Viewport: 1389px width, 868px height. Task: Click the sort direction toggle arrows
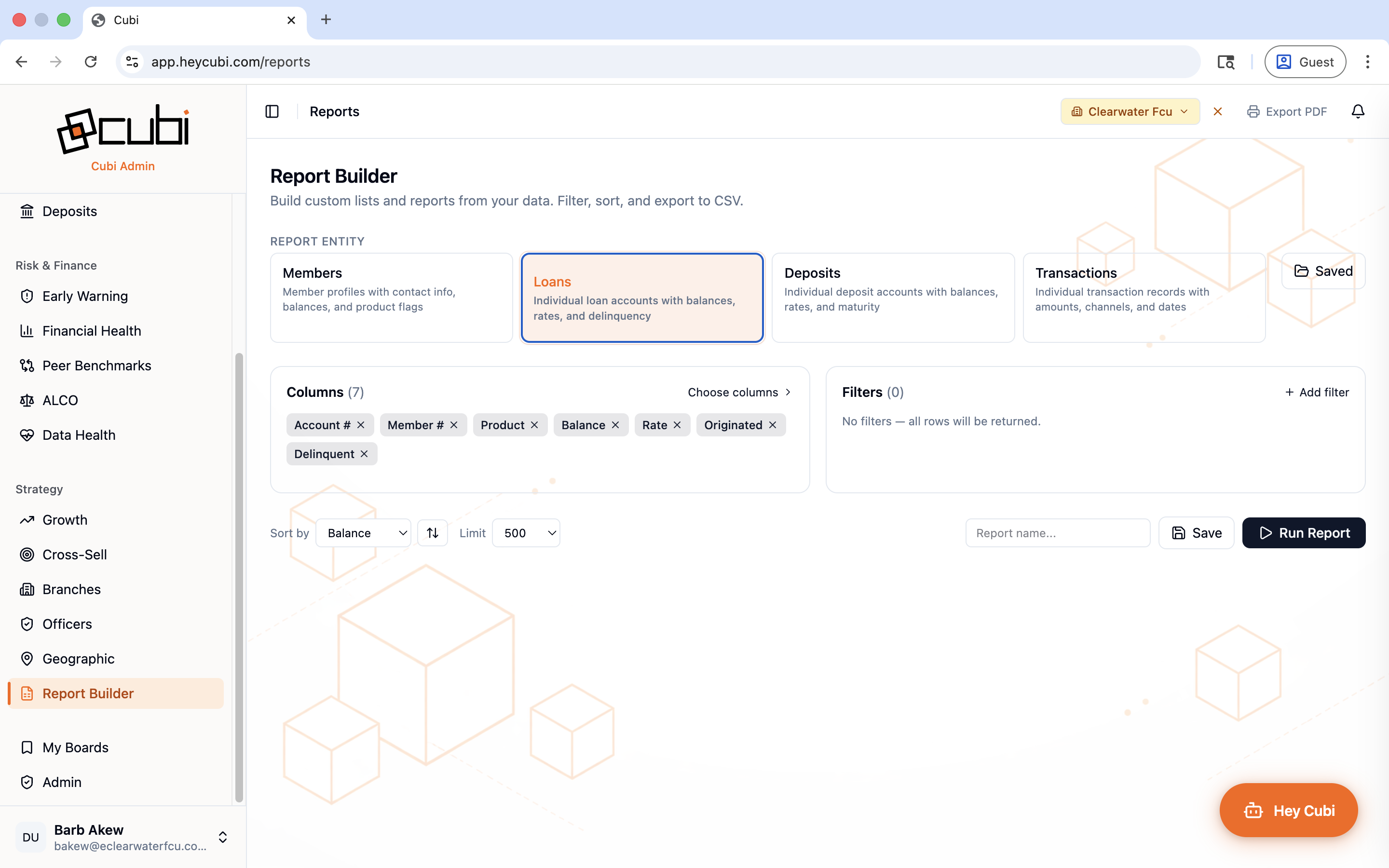coord(432,533)
